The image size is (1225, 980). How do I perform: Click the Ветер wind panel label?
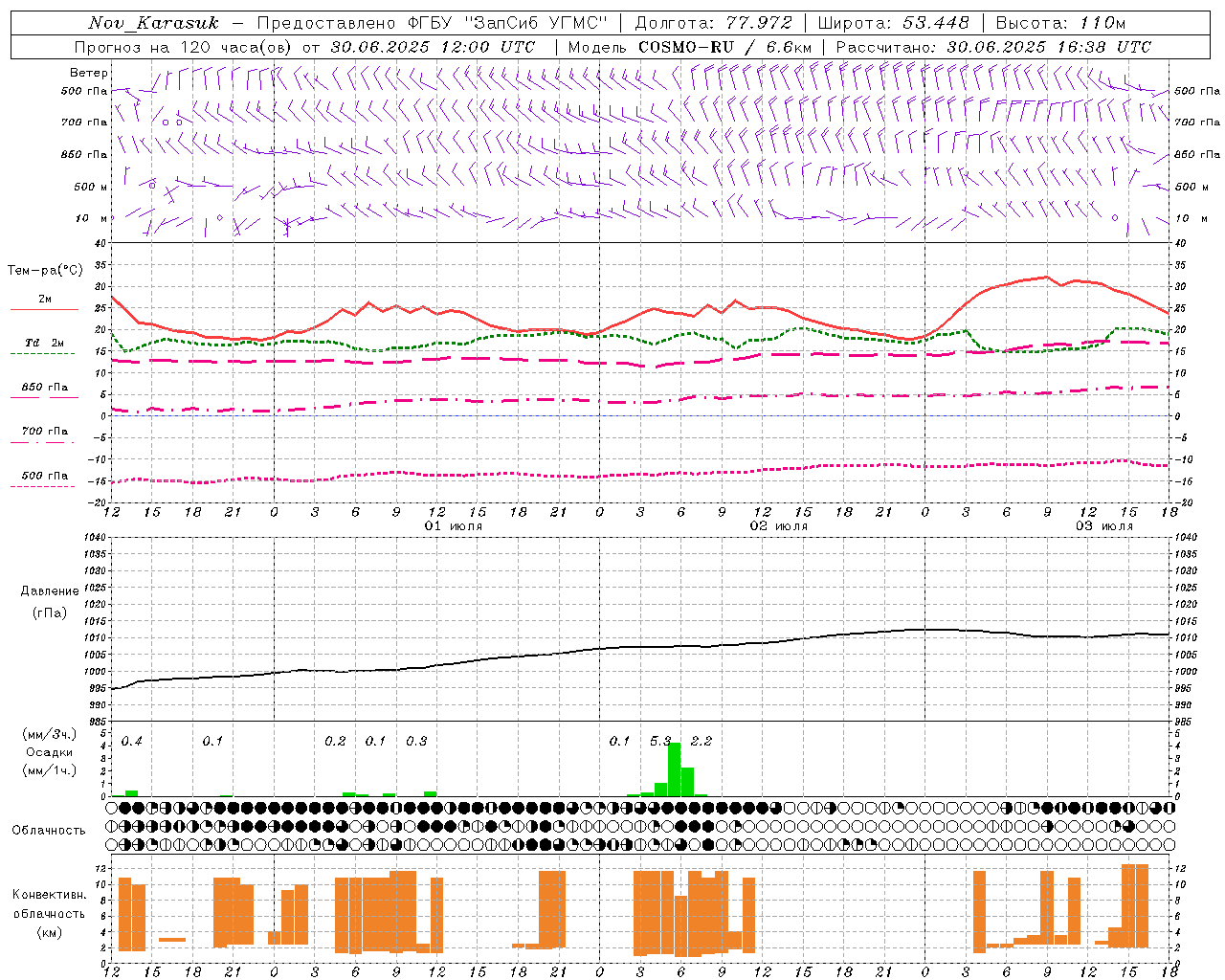[88, 73]
